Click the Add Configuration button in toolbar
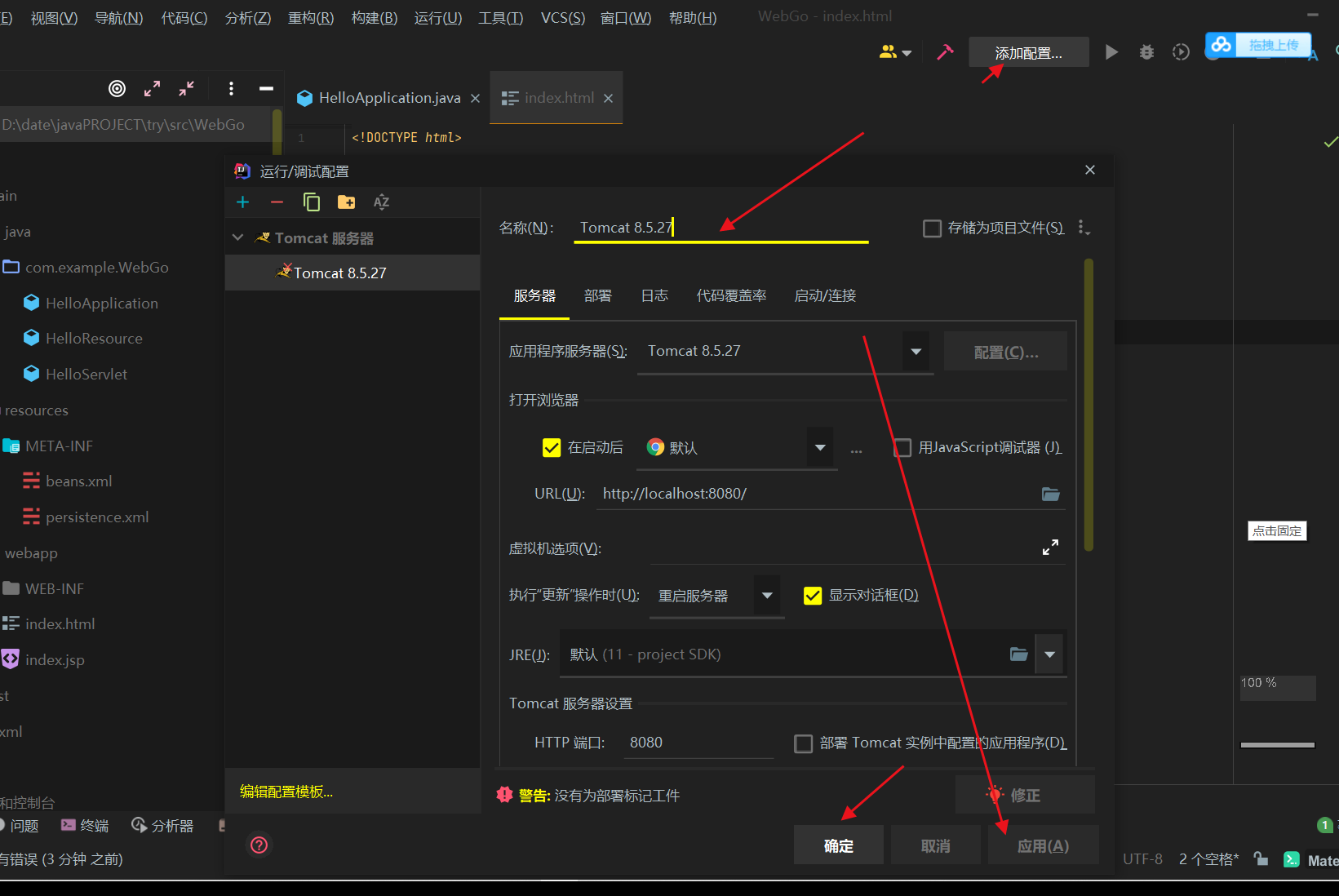The width and height of the screenshot is (1339, 896). click(1028, 53)
